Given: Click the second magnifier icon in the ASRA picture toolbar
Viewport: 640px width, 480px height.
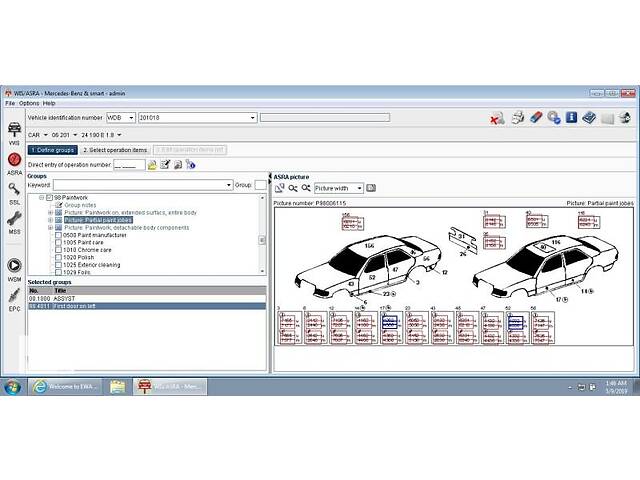Looking at the screenshot, I should (x=306, y=188).
